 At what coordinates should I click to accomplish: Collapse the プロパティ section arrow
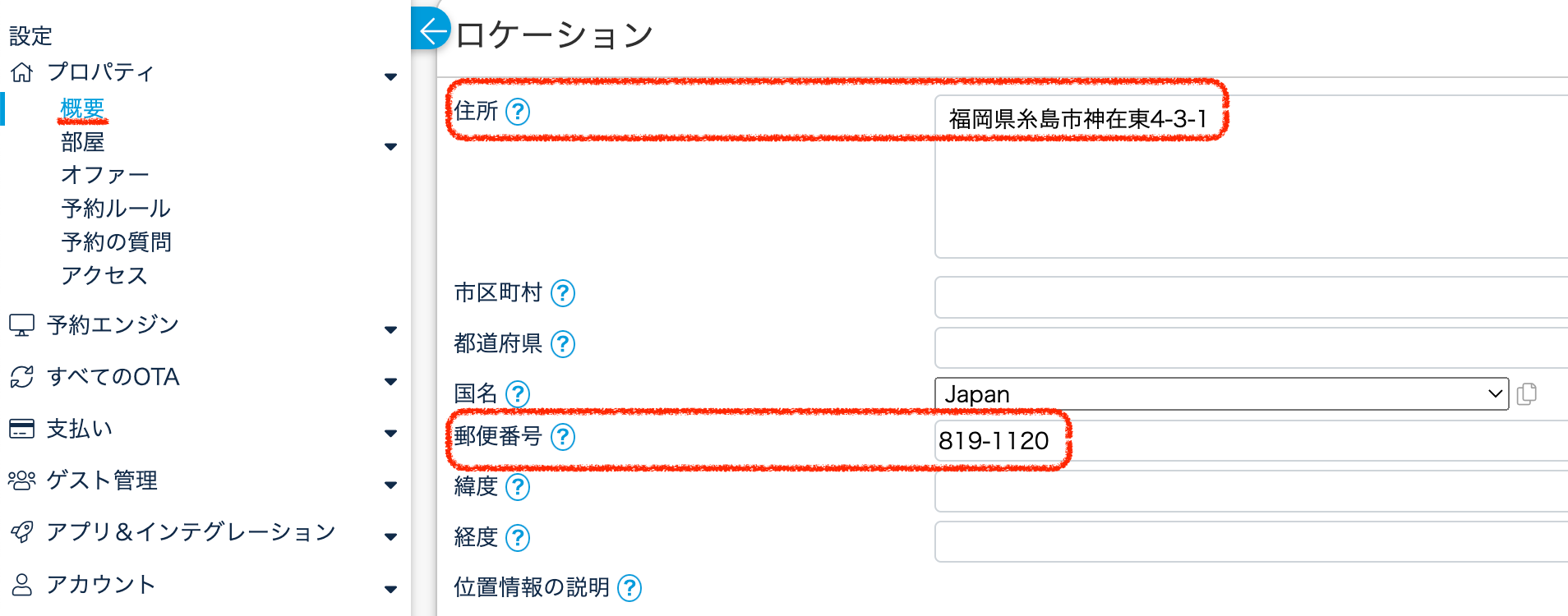(390, 76)
